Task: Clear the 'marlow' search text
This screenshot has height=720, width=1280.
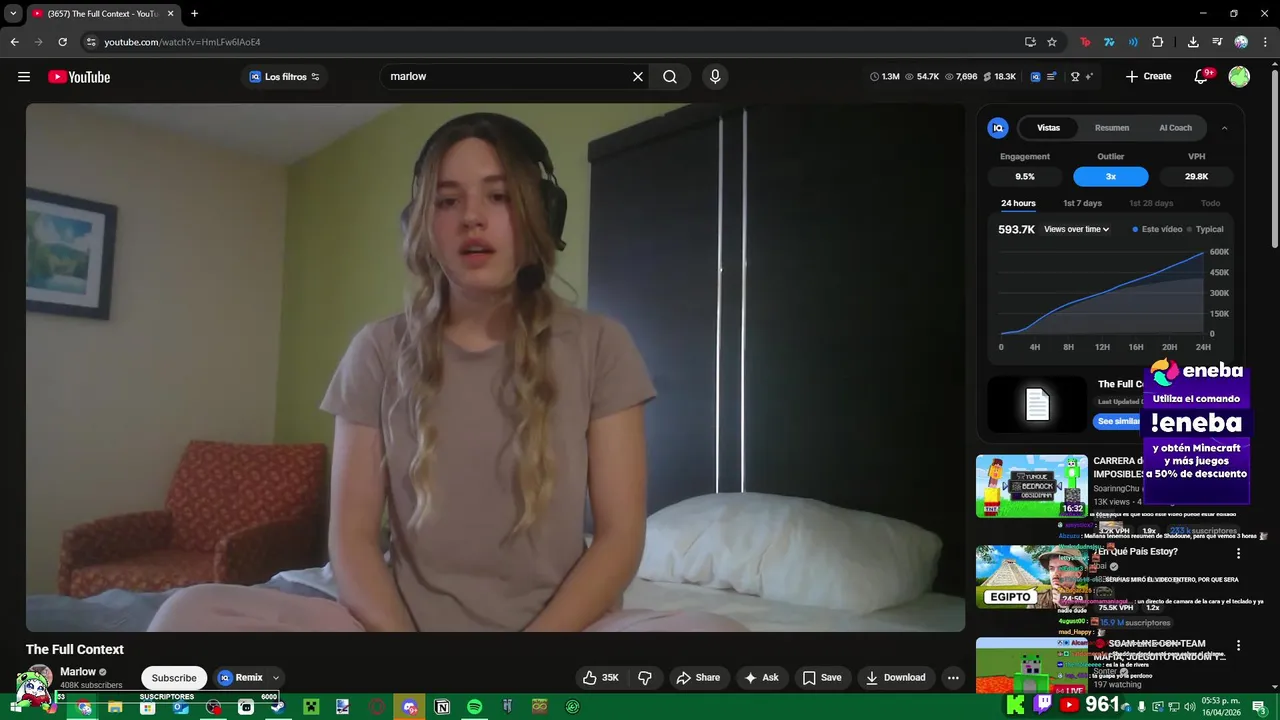Action: pyautogui.click(x=638, y=77)
